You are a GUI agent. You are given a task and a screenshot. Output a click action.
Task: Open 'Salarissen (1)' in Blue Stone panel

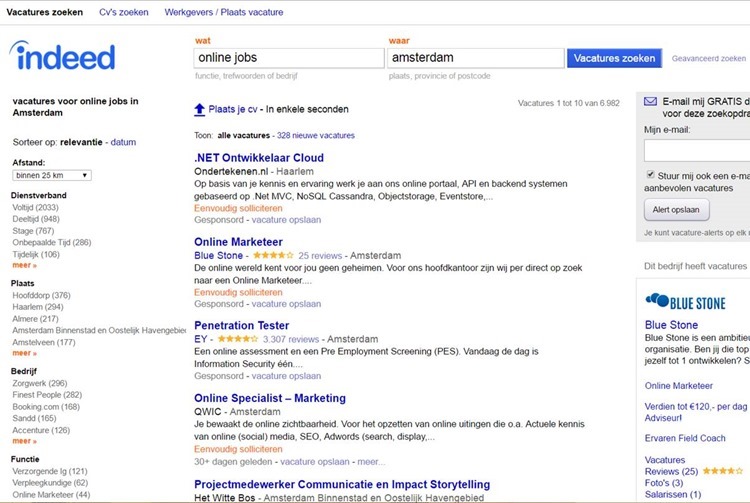click(673, 494)
